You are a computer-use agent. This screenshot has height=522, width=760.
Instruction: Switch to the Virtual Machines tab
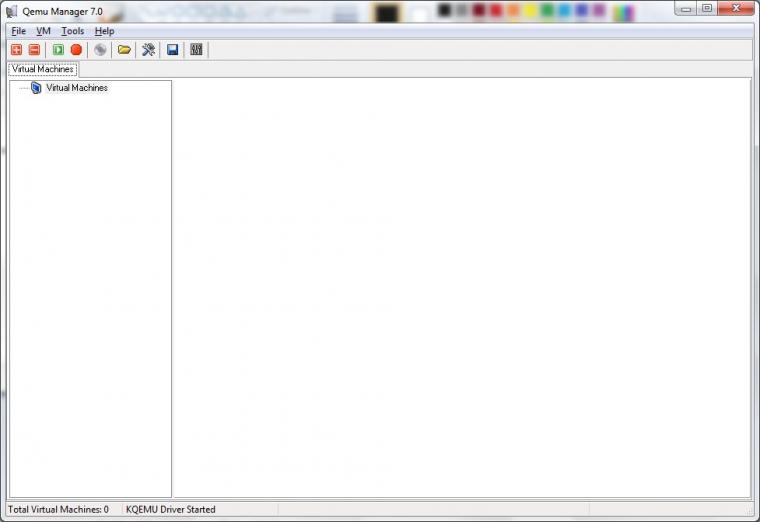43,69
